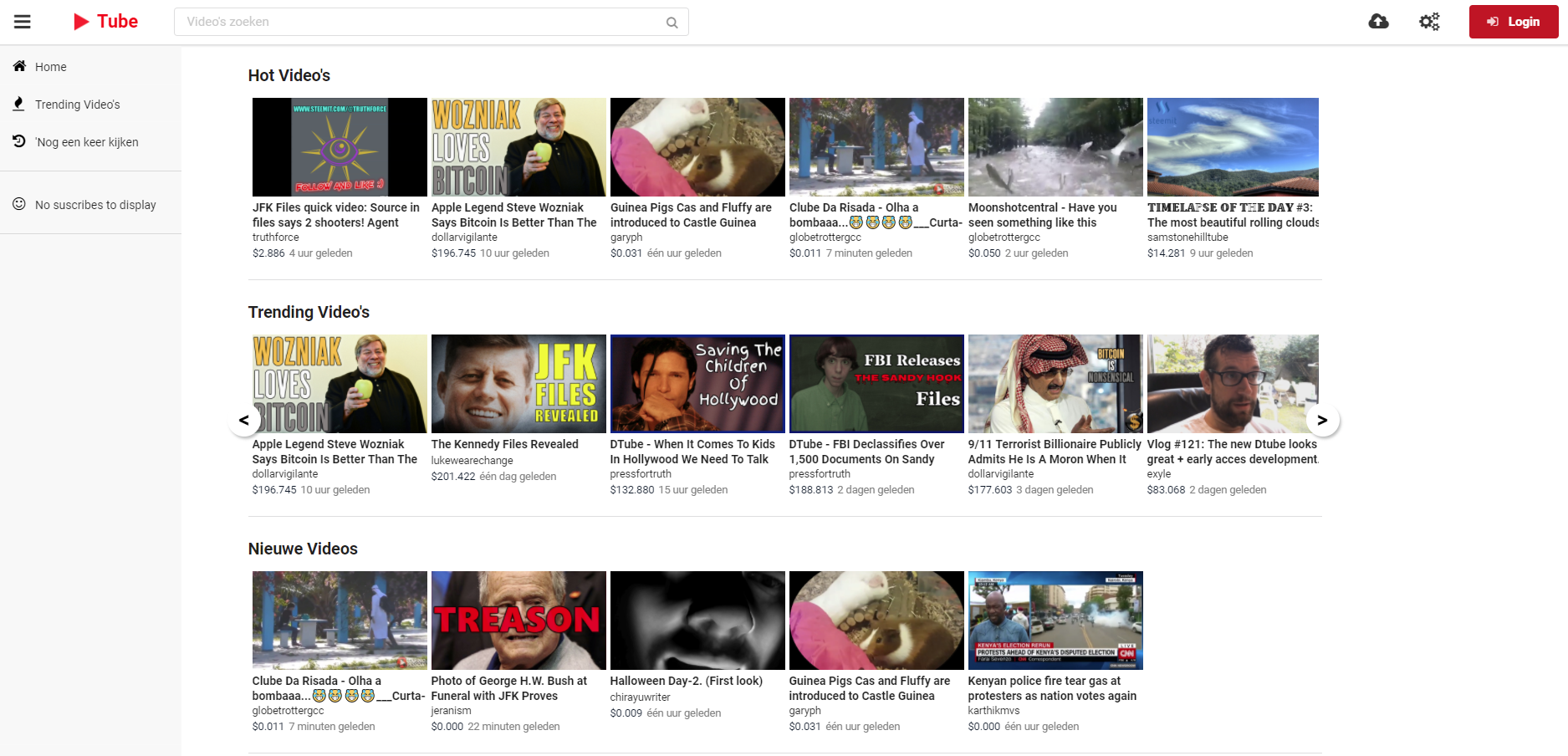
Task: Click the smiley icon beside No subscribes
Action: pyautogui.click(x=19, y=204)
